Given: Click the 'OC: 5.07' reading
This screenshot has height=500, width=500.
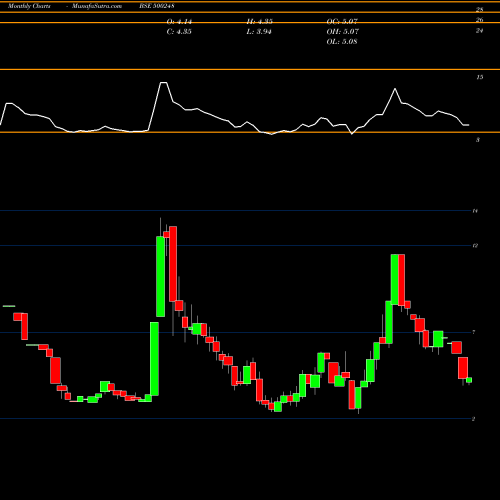Looking at the screenshot, I should coord(342,22).
